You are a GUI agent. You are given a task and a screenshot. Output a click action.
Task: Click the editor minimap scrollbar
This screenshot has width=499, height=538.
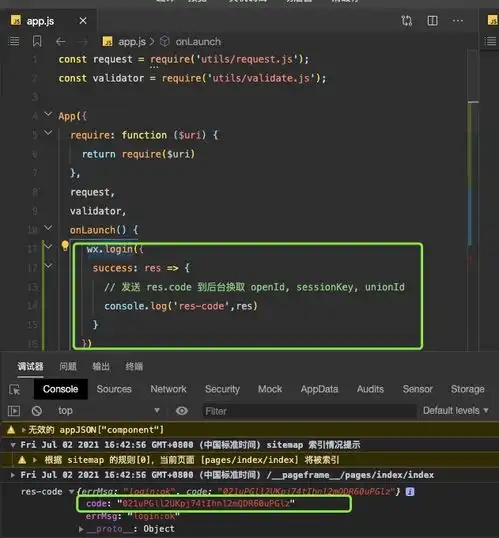(x=473, y=199)
